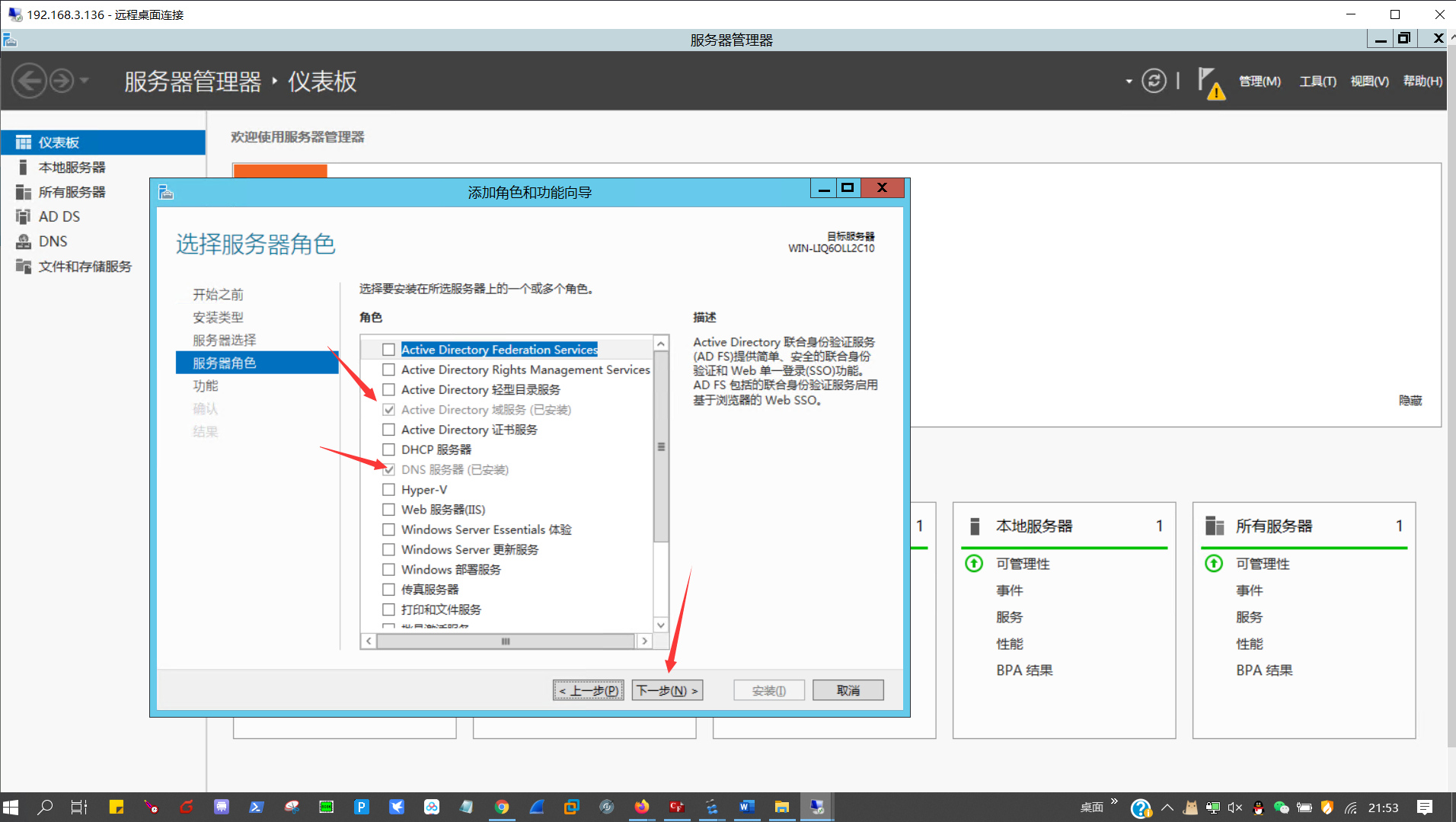Click 性能 in 所有服务器 tile
Viewport: 1456px width, 822px height.
coord(1249,644)
